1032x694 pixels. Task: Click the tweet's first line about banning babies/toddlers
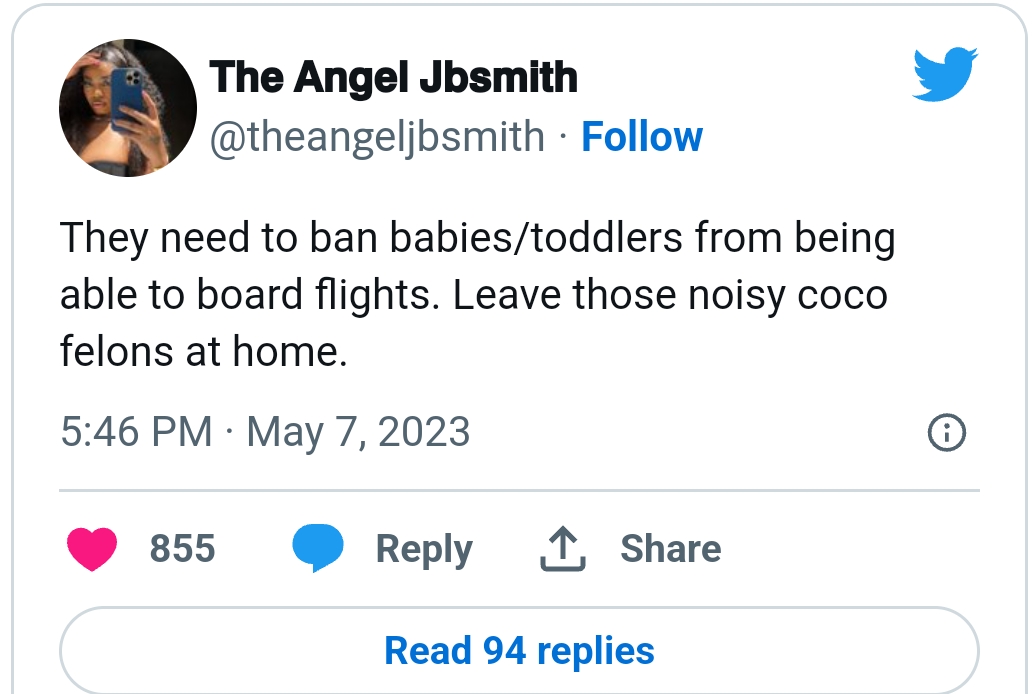pyautogui.click(x=477, y=240)
